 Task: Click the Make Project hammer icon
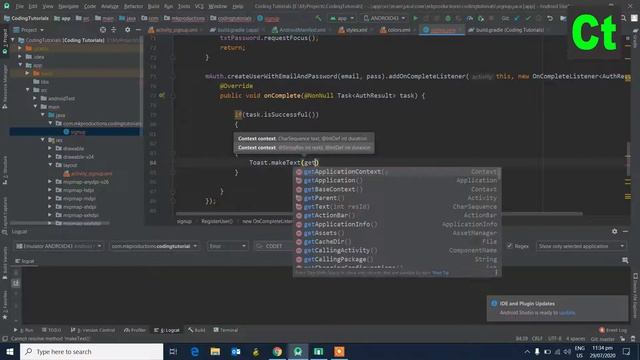[x=318, y=18]
